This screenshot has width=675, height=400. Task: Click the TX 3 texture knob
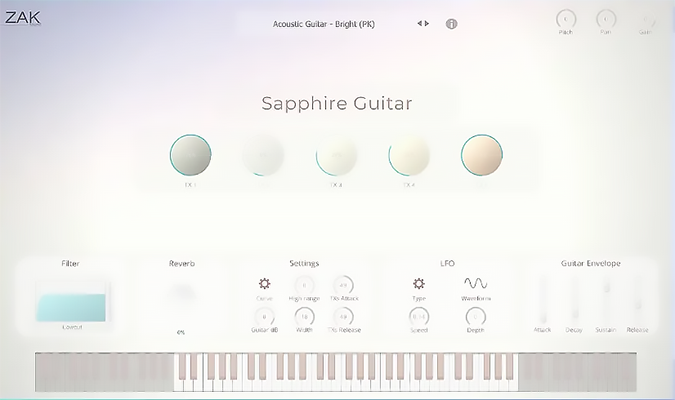(x=336, y=155)
